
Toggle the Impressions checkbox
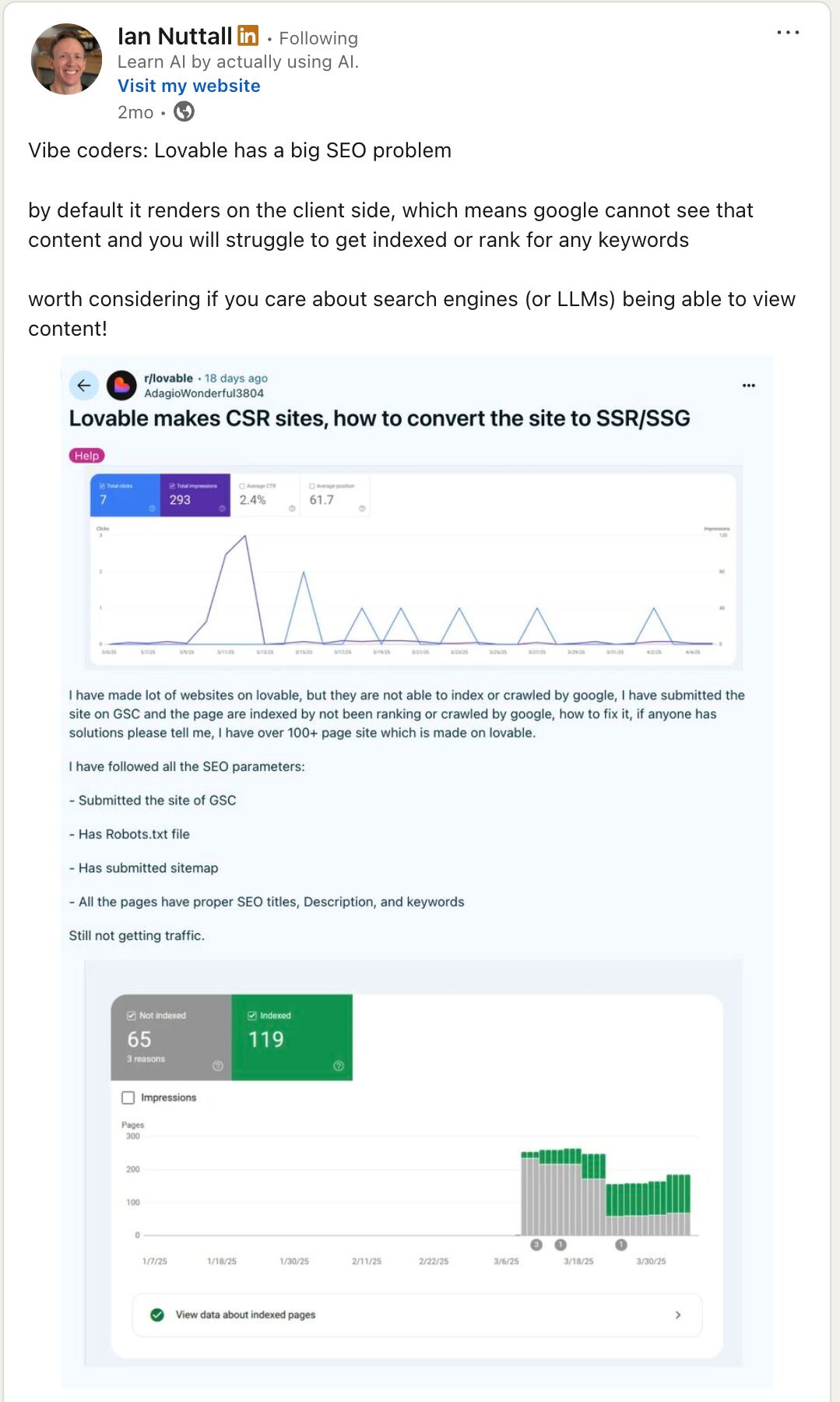(x=128, y=1097)
